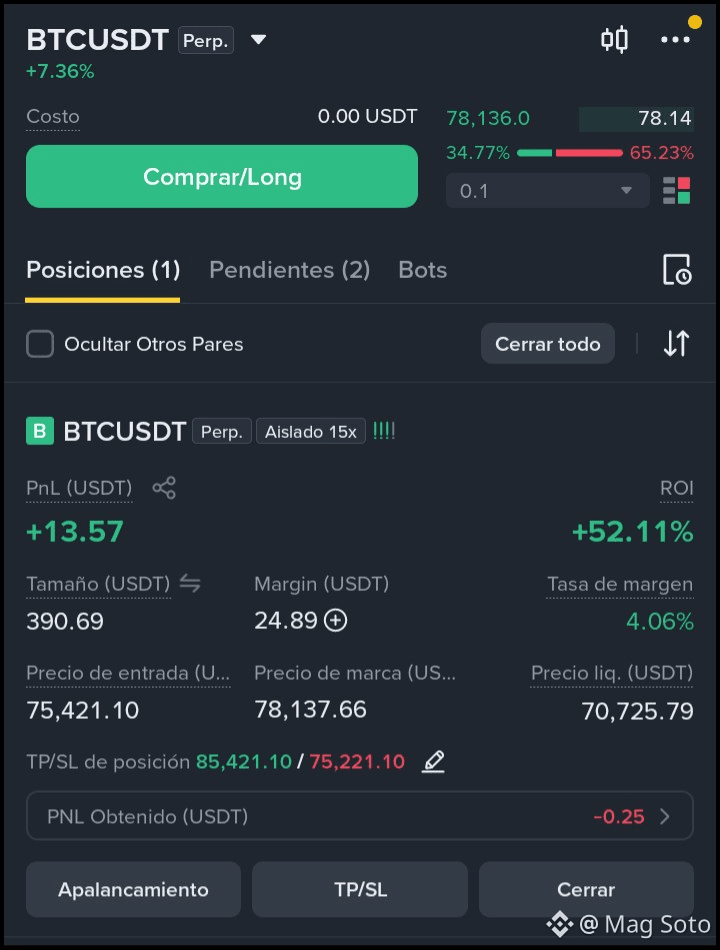
Task: Expand PNL Obtenido details chevron
Action: coord(665,817)
